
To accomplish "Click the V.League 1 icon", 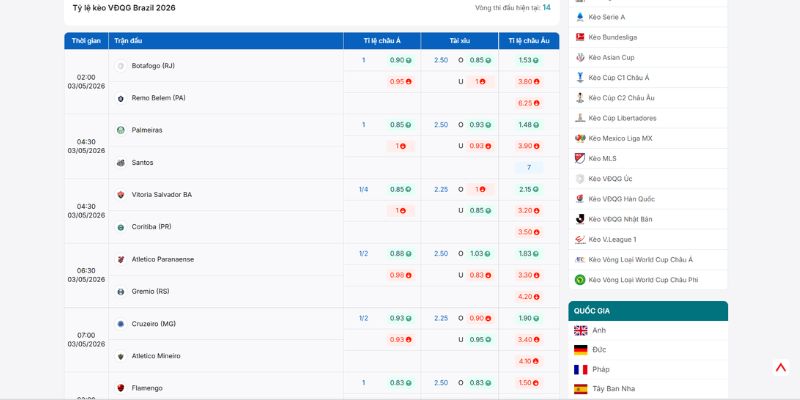I will coord(580,239).
